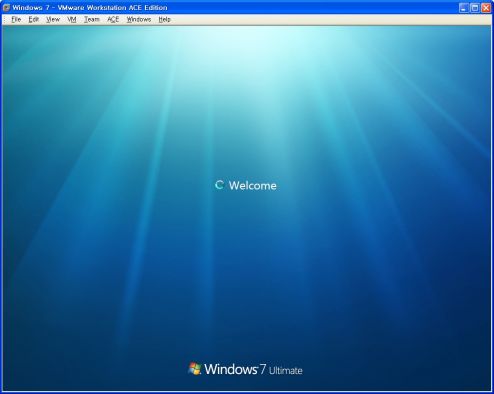Open the Windows menu
This screenshot has height=394, width=494.
pyautogui.click(x=139, y=20)
